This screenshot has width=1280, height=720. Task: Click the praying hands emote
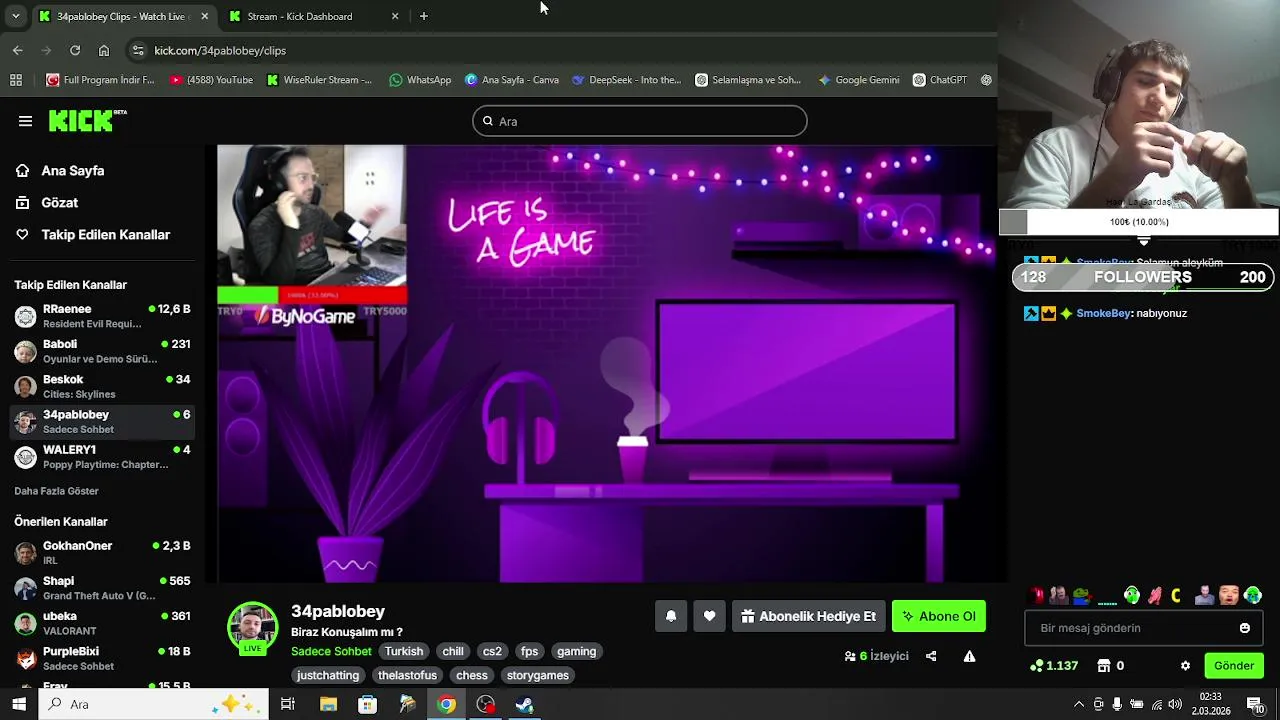tap(1155, 595)
